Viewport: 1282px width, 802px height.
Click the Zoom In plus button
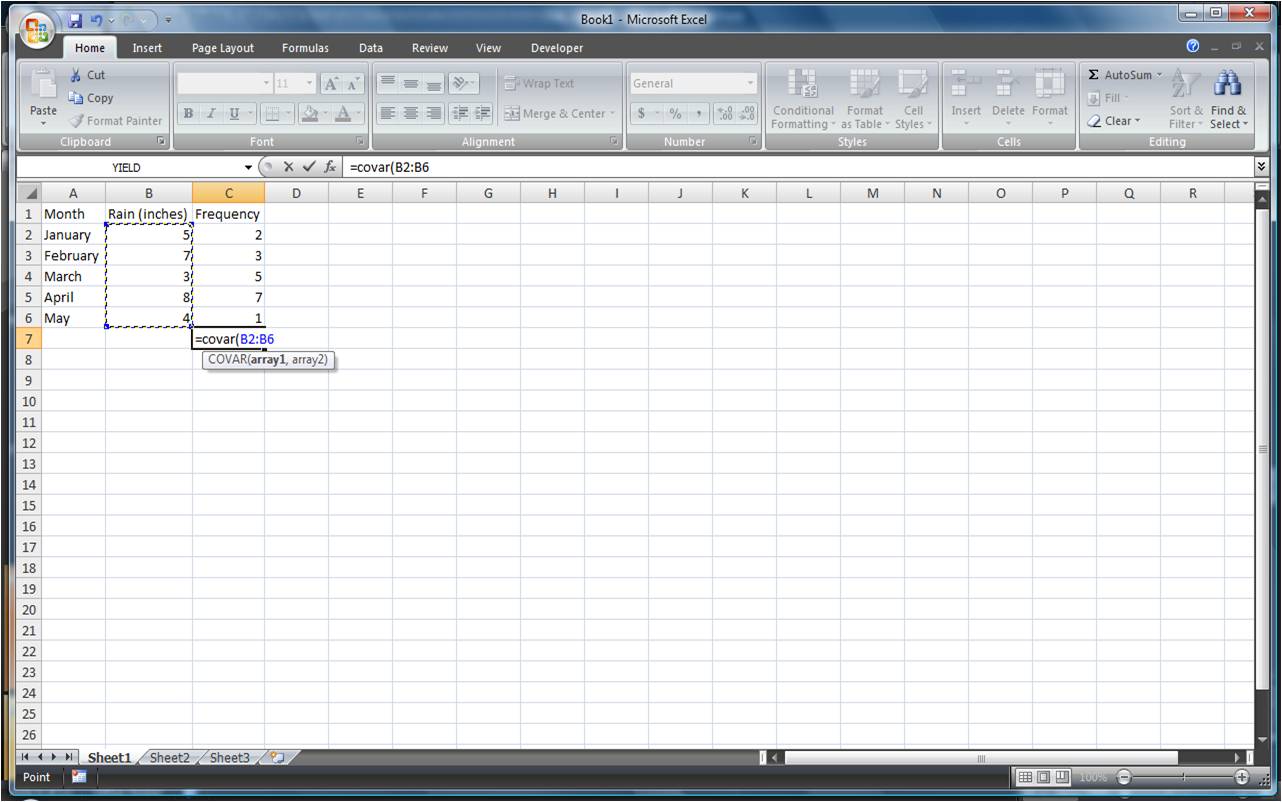tap(1242, 777)
